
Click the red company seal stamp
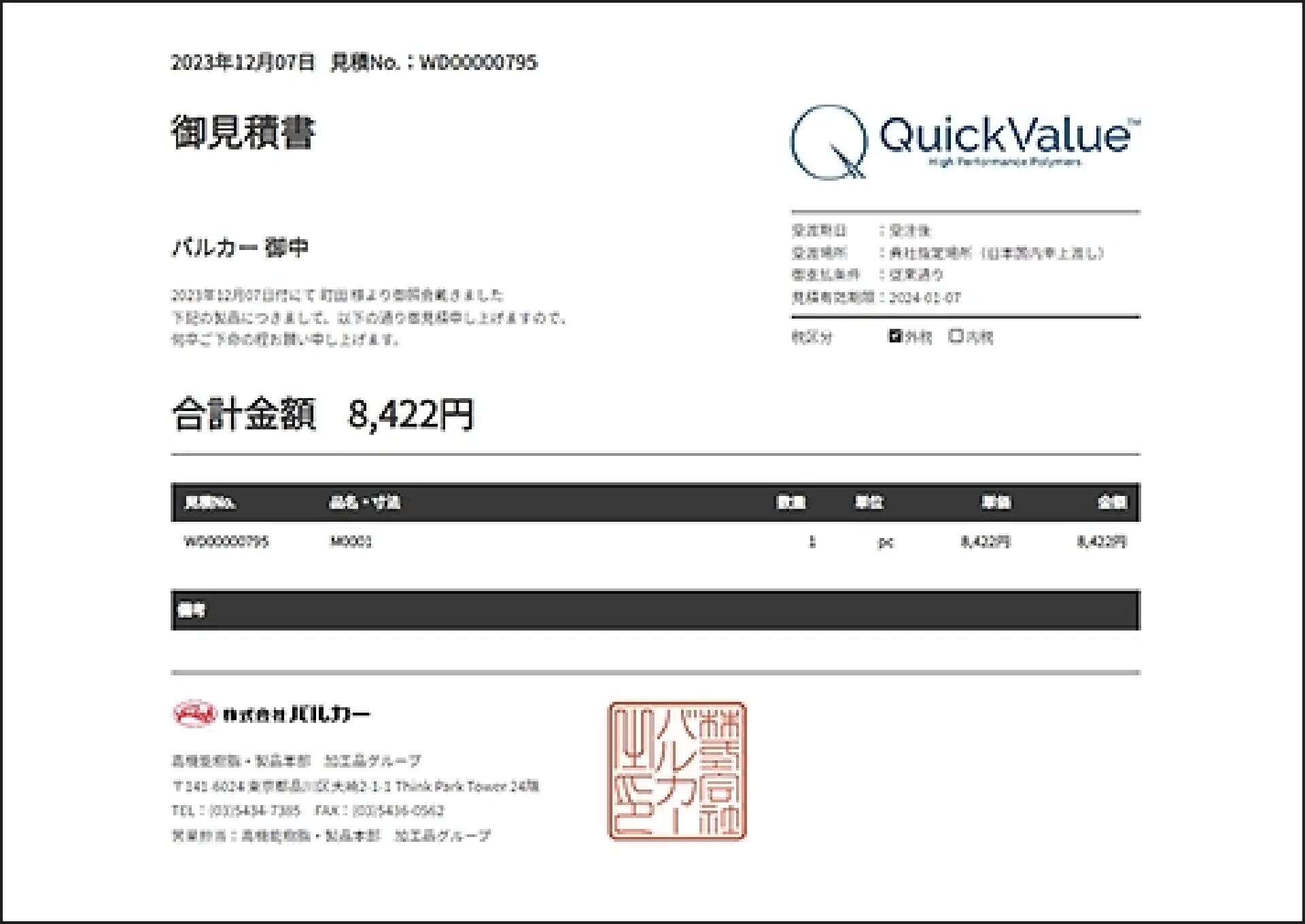677,771
